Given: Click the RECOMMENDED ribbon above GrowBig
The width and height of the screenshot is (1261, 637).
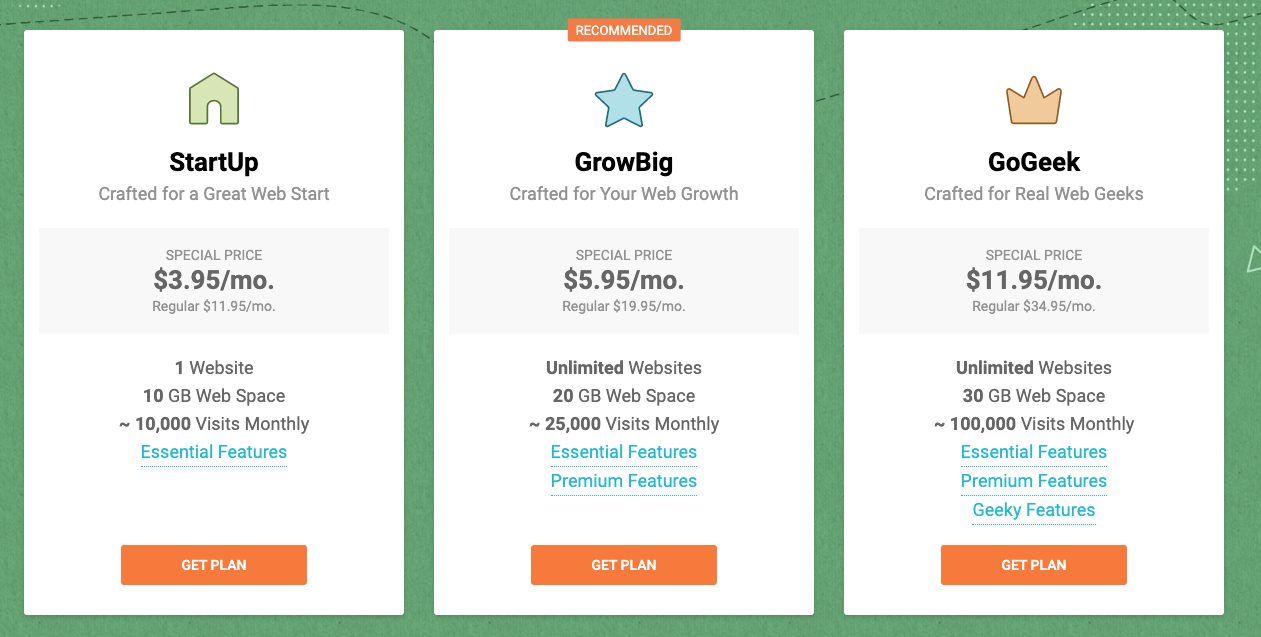Looking at the screenshot, I should [x=623, y=30].
